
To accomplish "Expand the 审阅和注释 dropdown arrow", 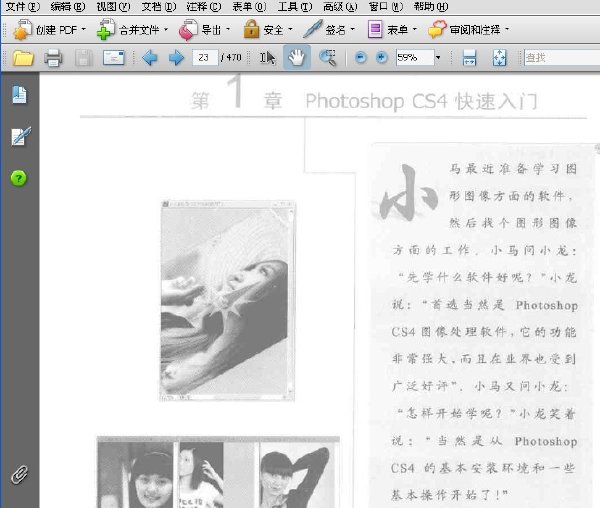I will tap(507, 29).
